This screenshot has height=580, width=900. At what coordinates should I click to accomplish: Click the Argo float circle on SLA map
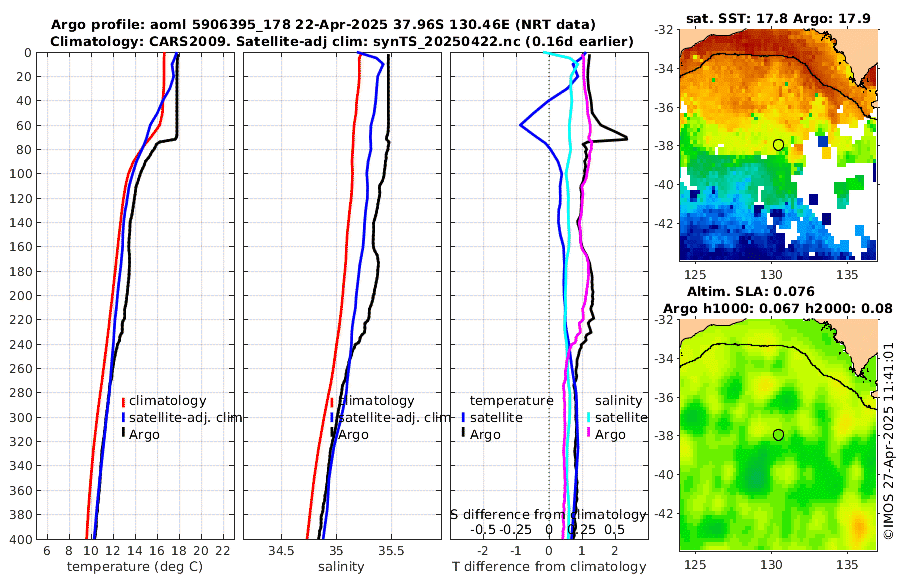(778, 435)
